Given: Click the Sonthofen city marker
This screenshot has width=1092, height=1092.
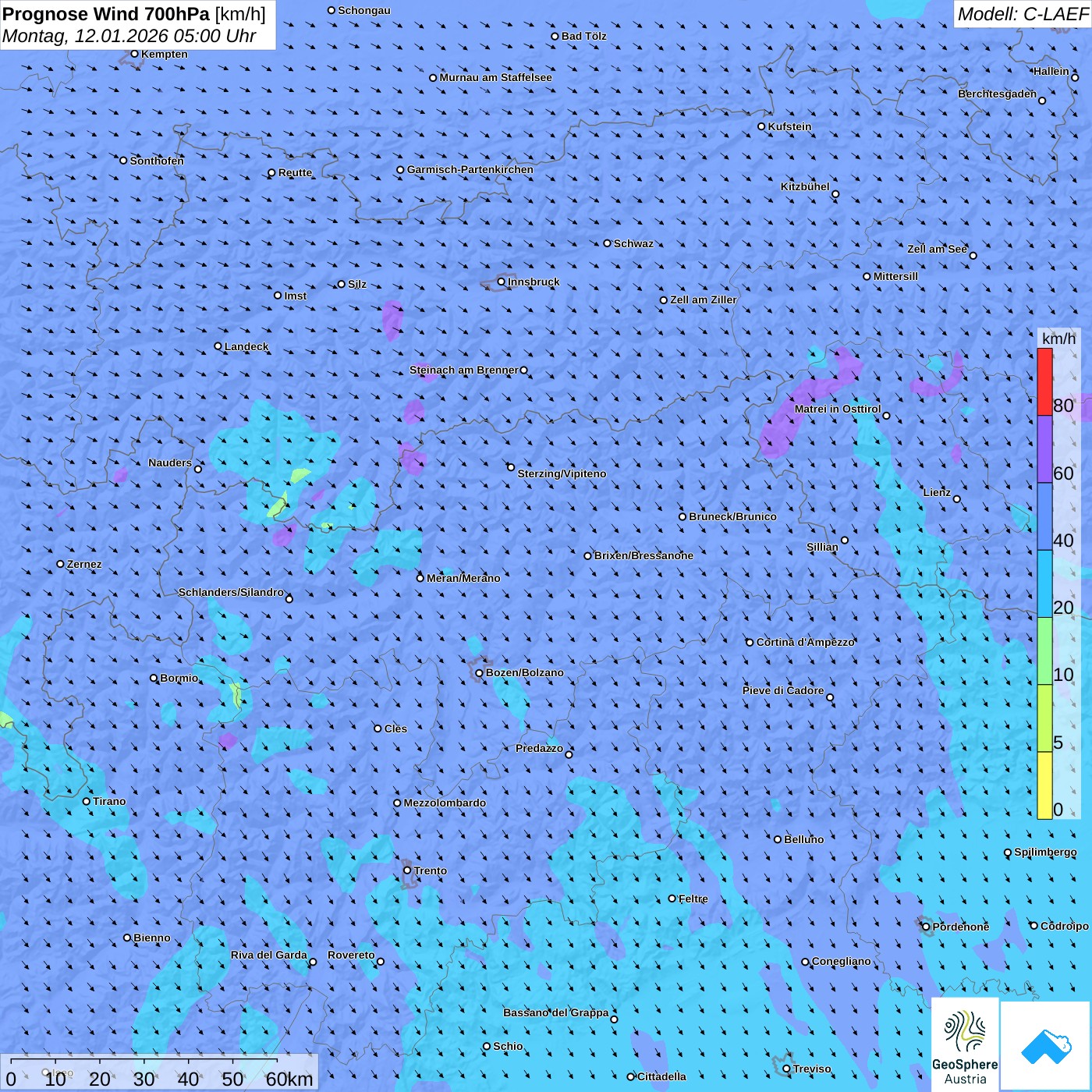Looking at the screenshot, I should click(x=123, y=161).
